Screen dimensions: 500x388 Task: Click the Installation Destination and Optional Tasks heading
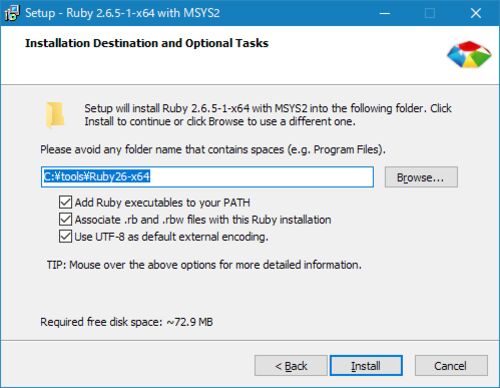147,43
